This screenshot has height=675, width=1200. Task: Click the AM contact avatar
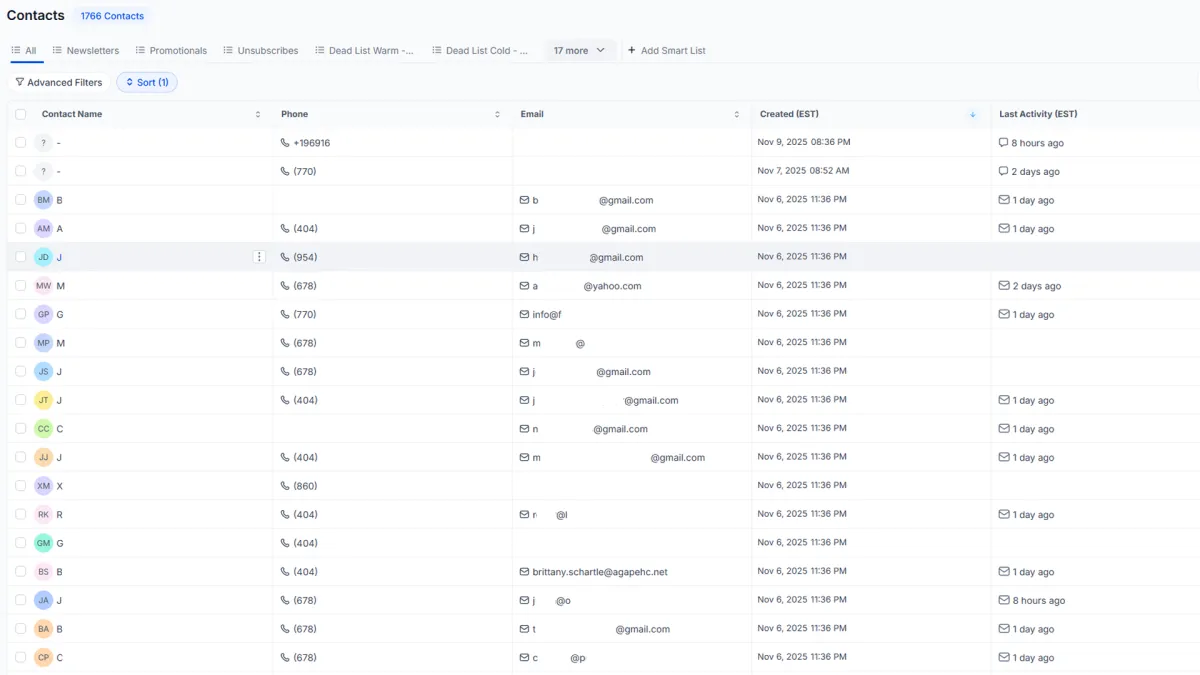tap(43, 229)
